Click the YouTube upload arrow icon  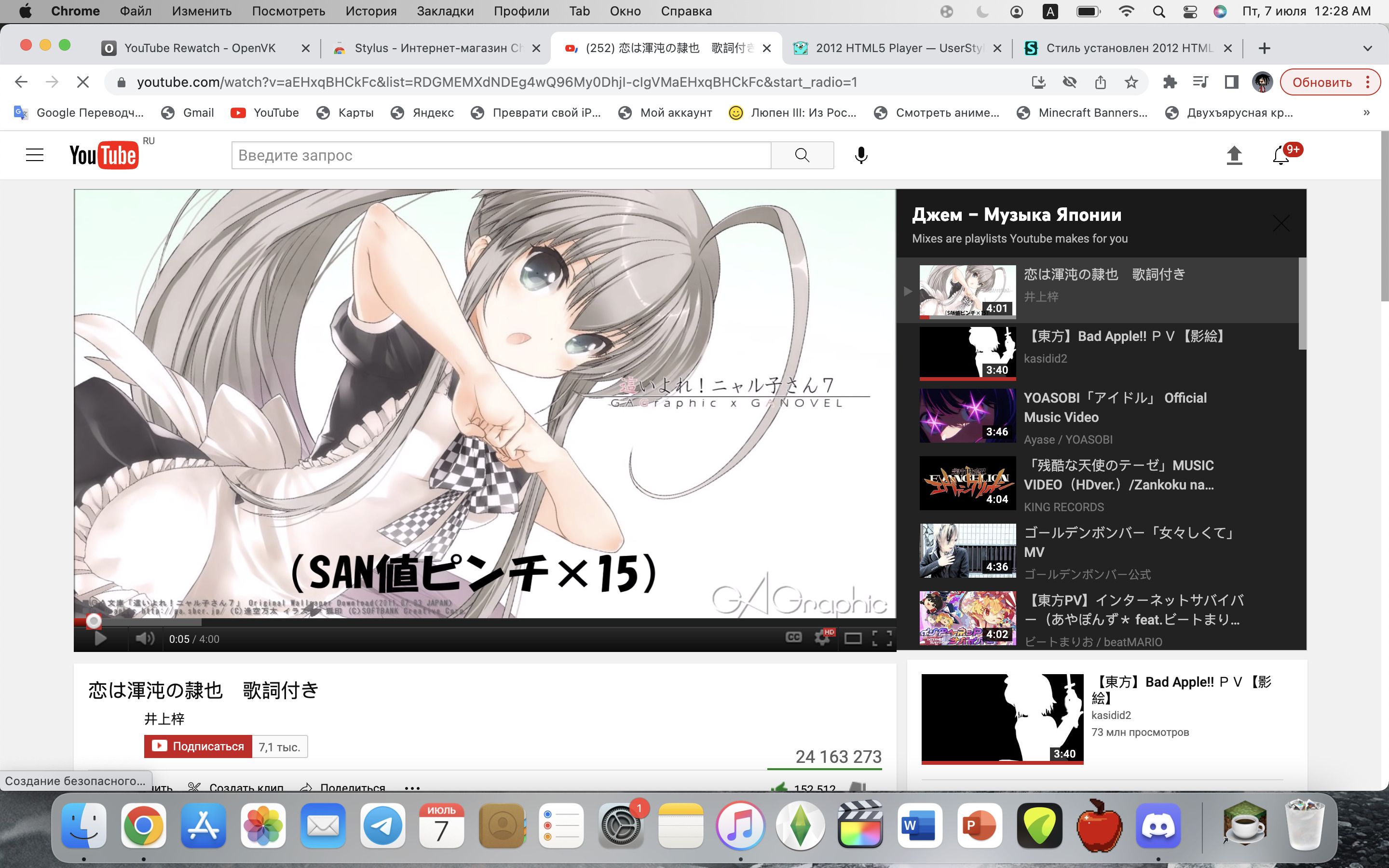point(1234,156)
